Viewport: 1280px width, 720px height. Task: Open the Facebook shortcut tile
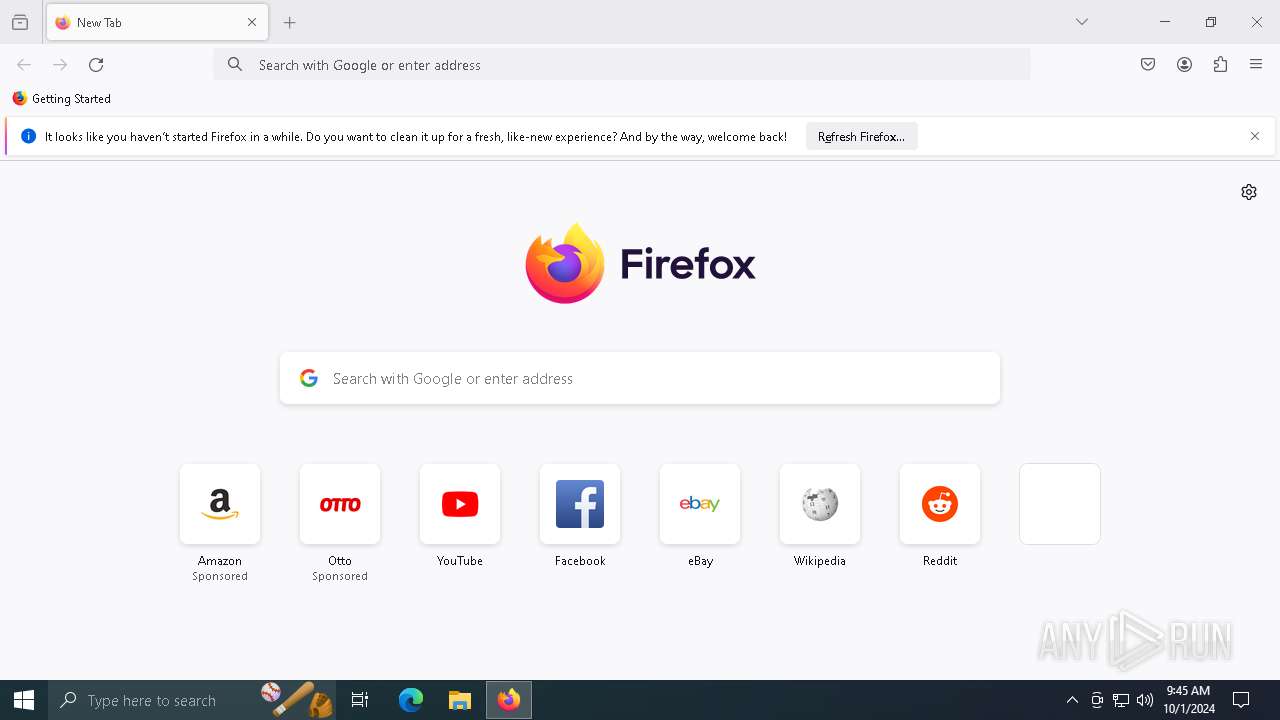[580, 504]
